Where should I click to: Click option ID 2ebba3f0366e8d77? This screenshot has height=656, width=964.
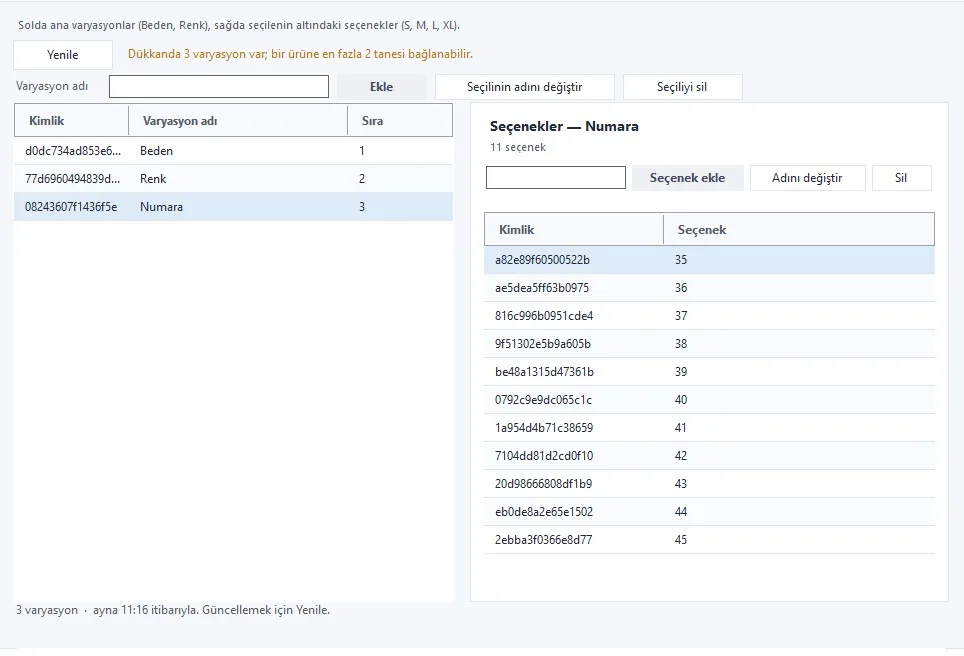point(543,539)
